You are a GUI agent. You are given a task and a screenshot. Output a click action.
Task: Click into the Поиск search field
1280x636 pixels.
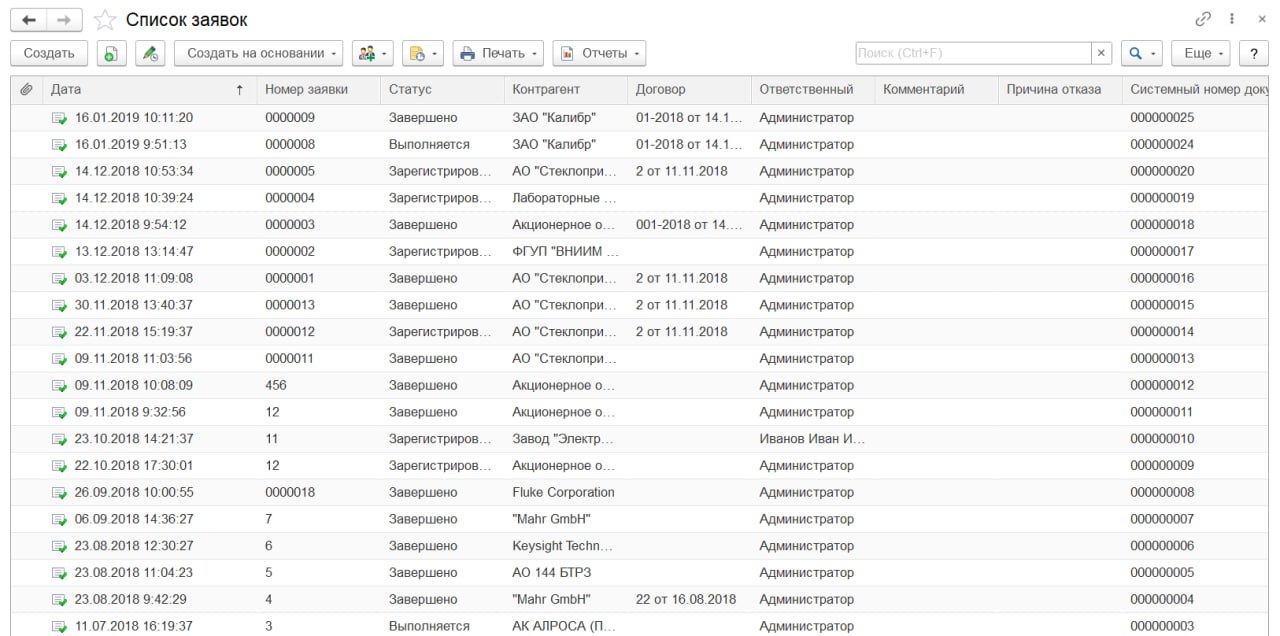pyautogui.click(x=972, y=53)
